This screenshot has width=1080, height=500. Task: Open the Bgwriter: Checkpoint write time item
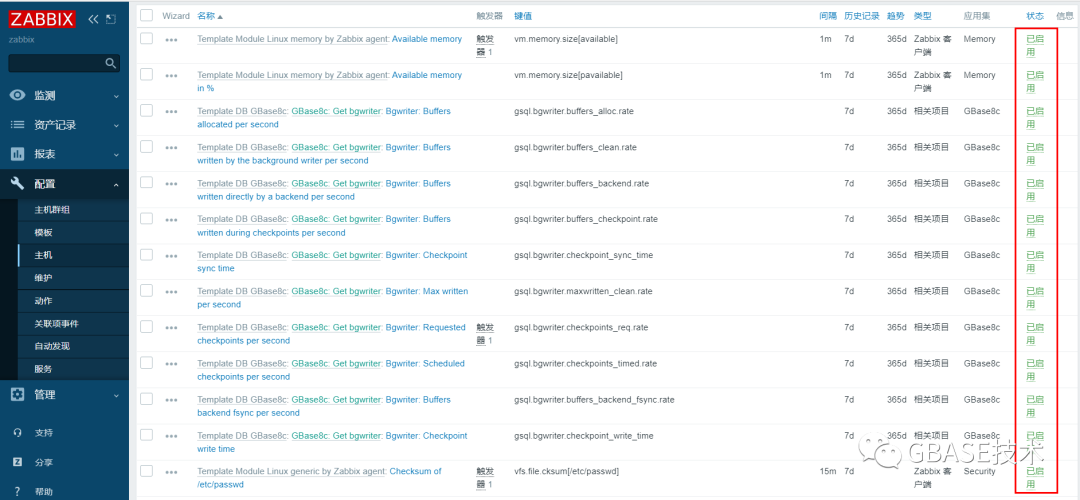click(x=332, y=442)
